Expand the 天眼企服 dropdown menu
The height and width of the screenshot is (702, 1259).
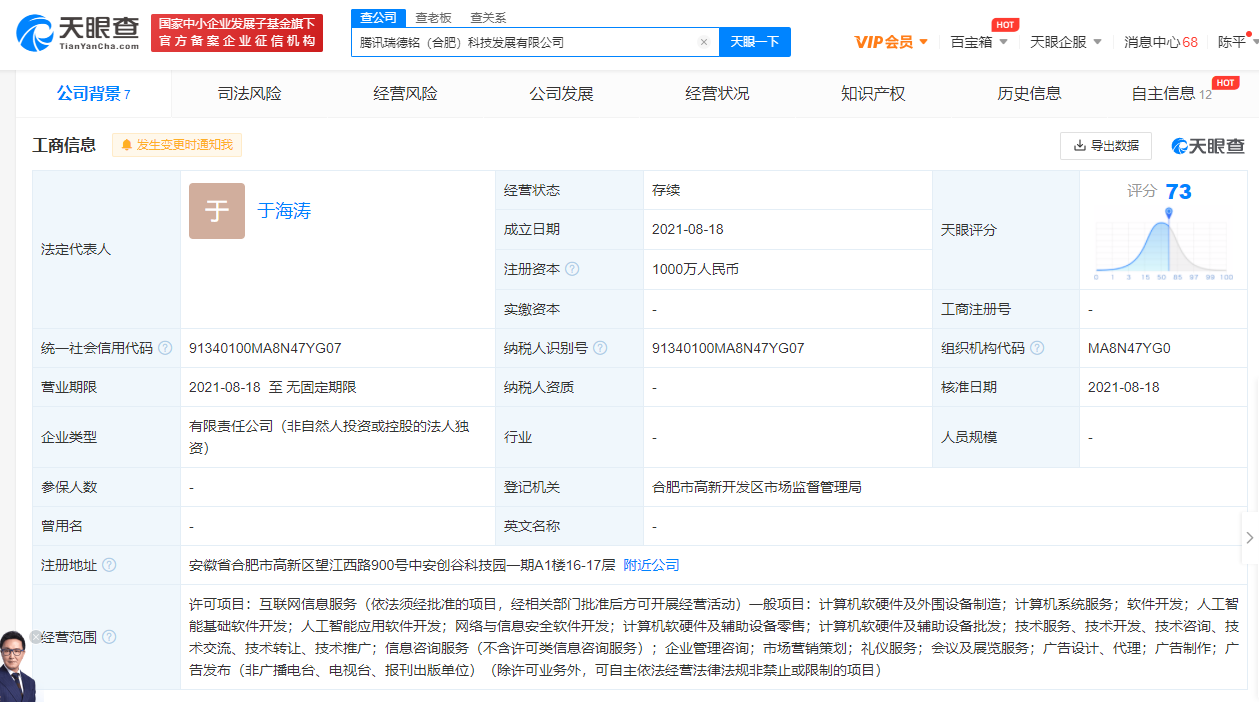point(1066,42)
